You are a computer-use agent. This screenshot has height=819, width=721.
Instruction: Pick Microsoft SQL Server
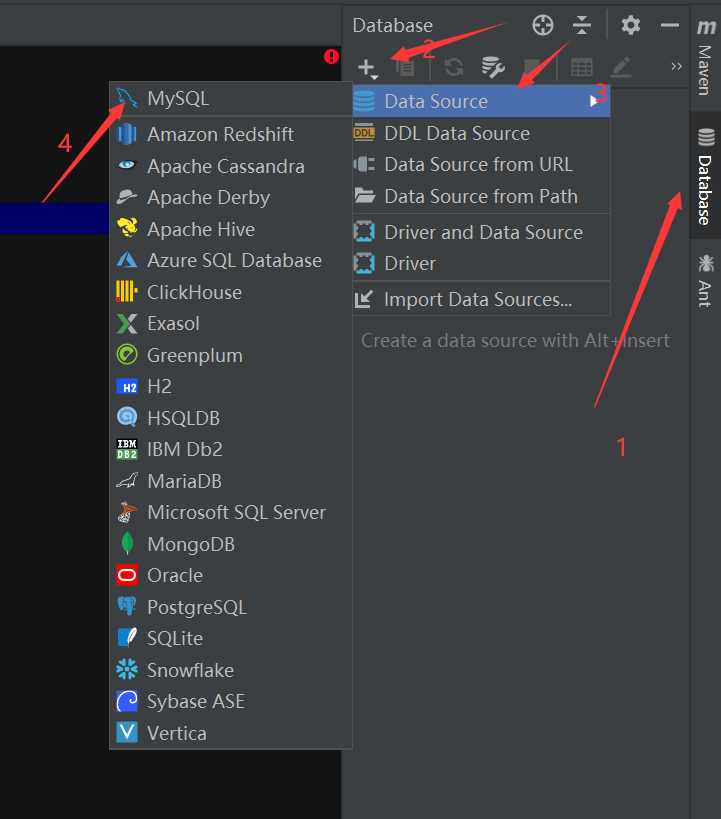coord(231,513)
